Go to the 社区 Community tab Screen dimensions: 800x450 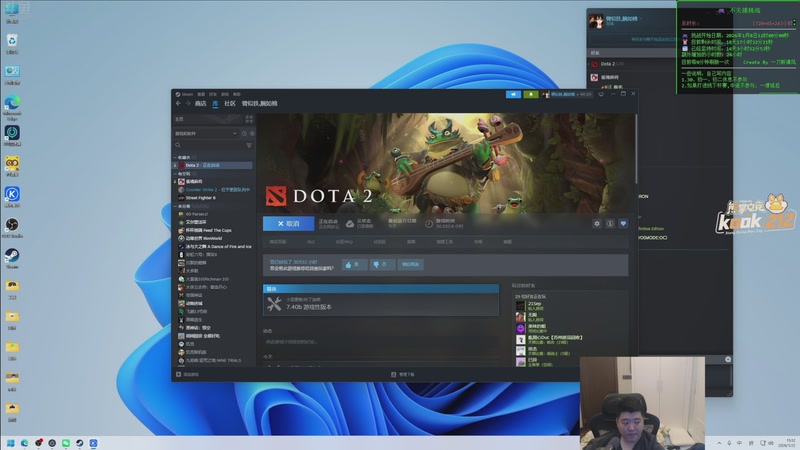(230, 104)
